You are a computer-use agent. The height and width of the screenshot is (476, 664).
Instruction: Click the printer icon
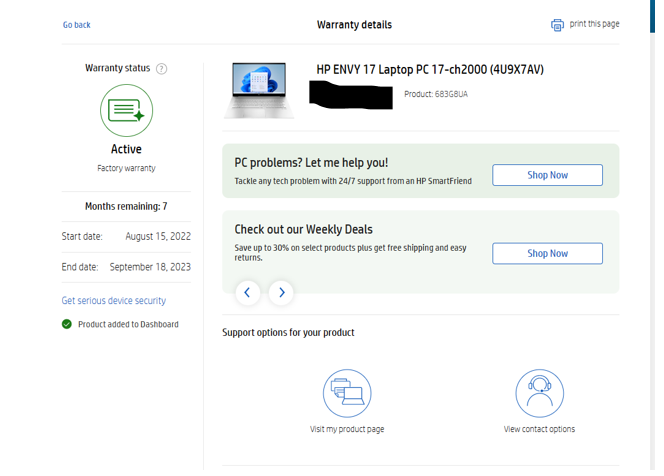tap(557, 25)
